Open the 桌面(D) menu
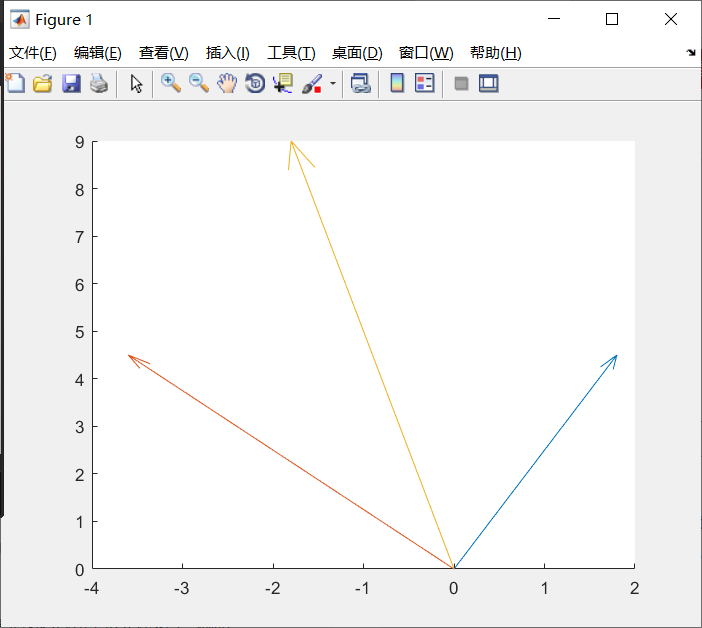 pyautogui.click(x=357, y=53)
